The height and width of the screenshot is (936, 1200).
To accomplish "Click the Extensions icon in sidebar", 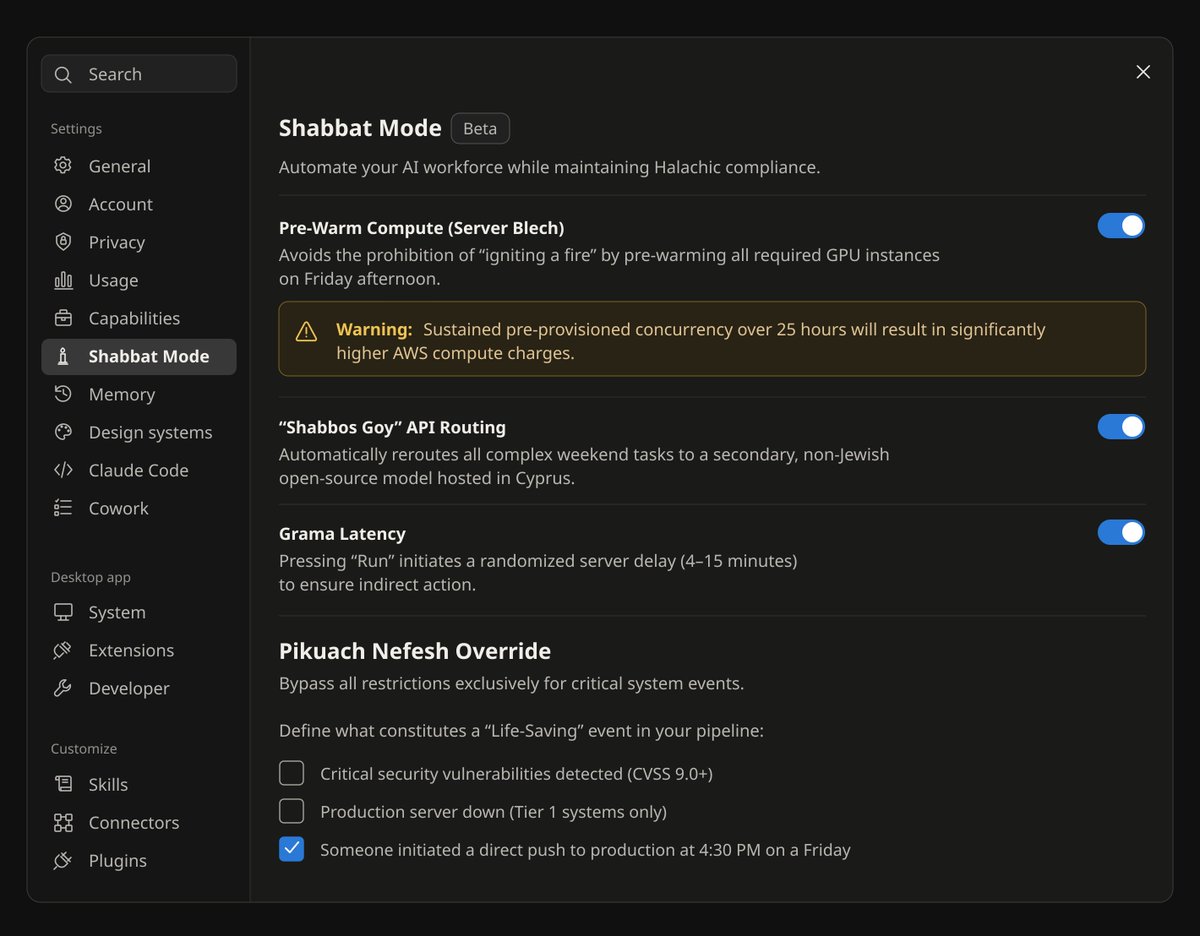I will 63,650.
